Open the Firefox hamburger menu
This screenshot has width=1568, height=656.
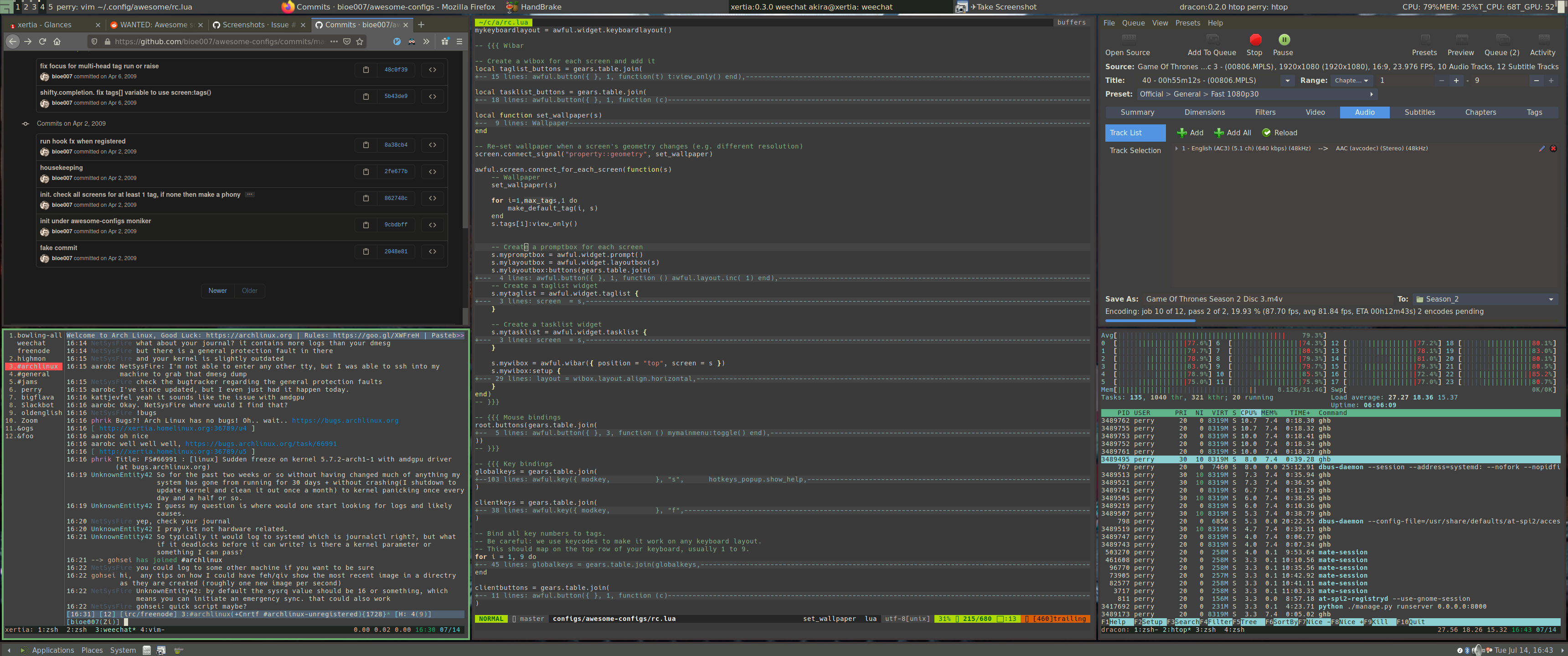(x=459, y=41)
